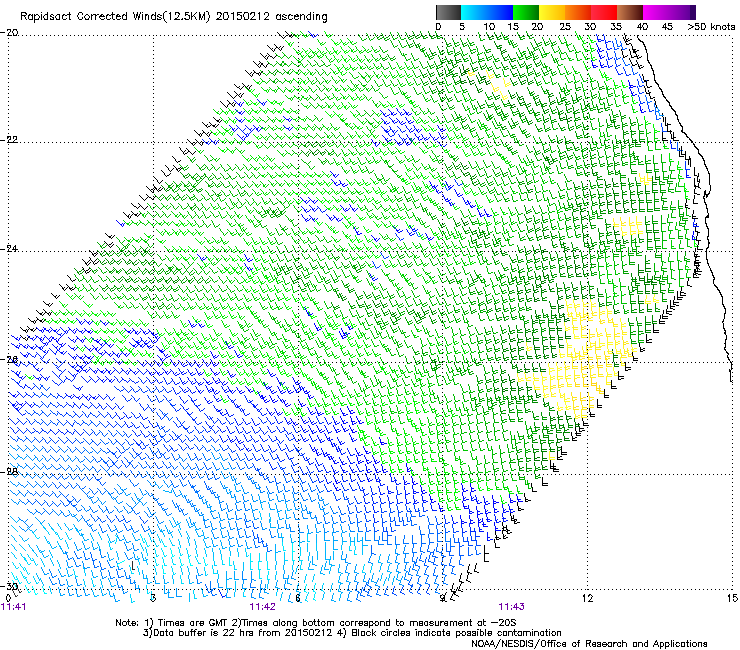This screenshot has width=740, height=650.
Task: Click the 'NOAA/NESDIS/Office of Research and Applications' credit
Action: (x=589, y=644)
